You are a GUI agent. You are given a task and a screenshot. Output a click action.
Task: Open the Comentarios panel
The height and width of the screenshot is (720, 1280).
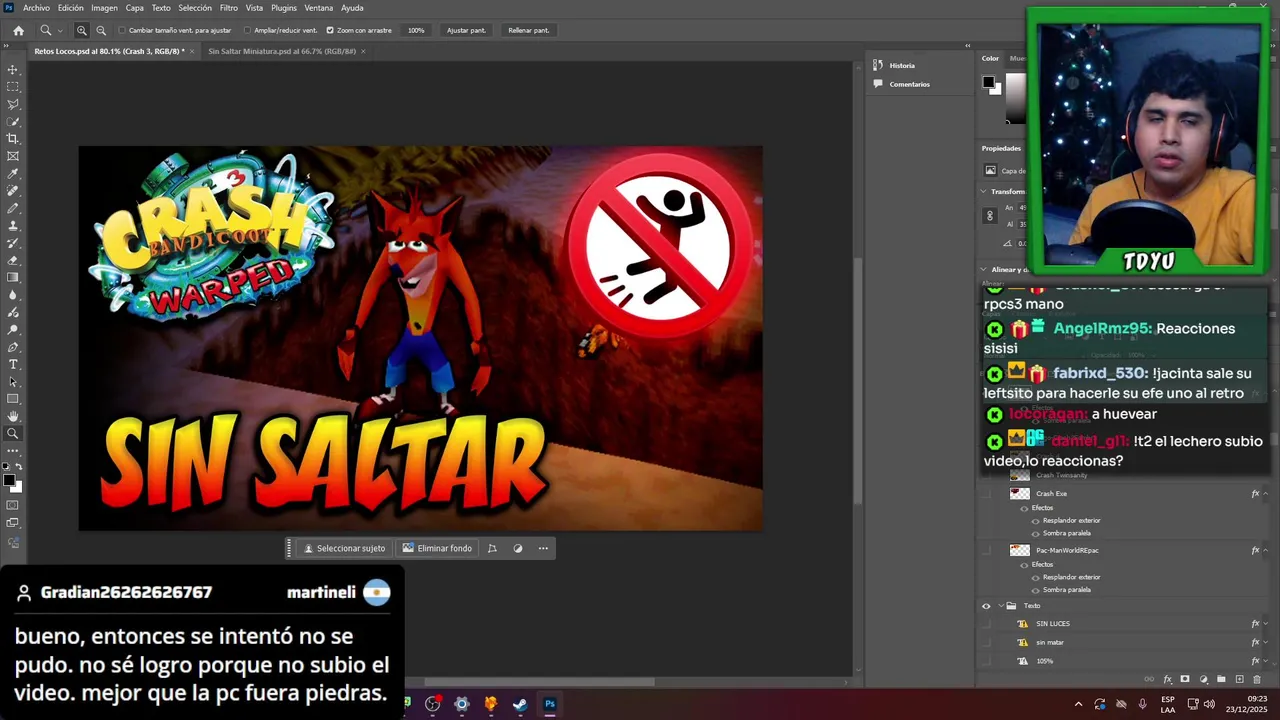click(902, 84)
